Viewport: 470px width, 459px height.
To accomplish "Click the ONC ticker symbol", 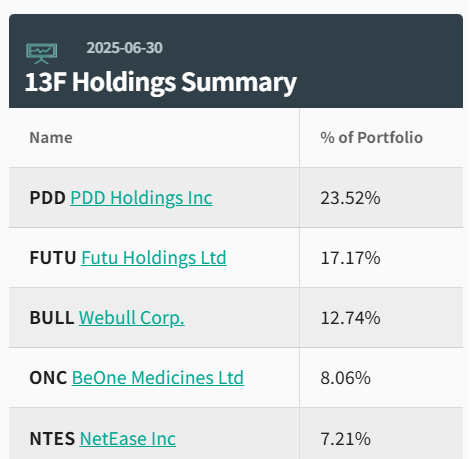I will click(48, 378).
